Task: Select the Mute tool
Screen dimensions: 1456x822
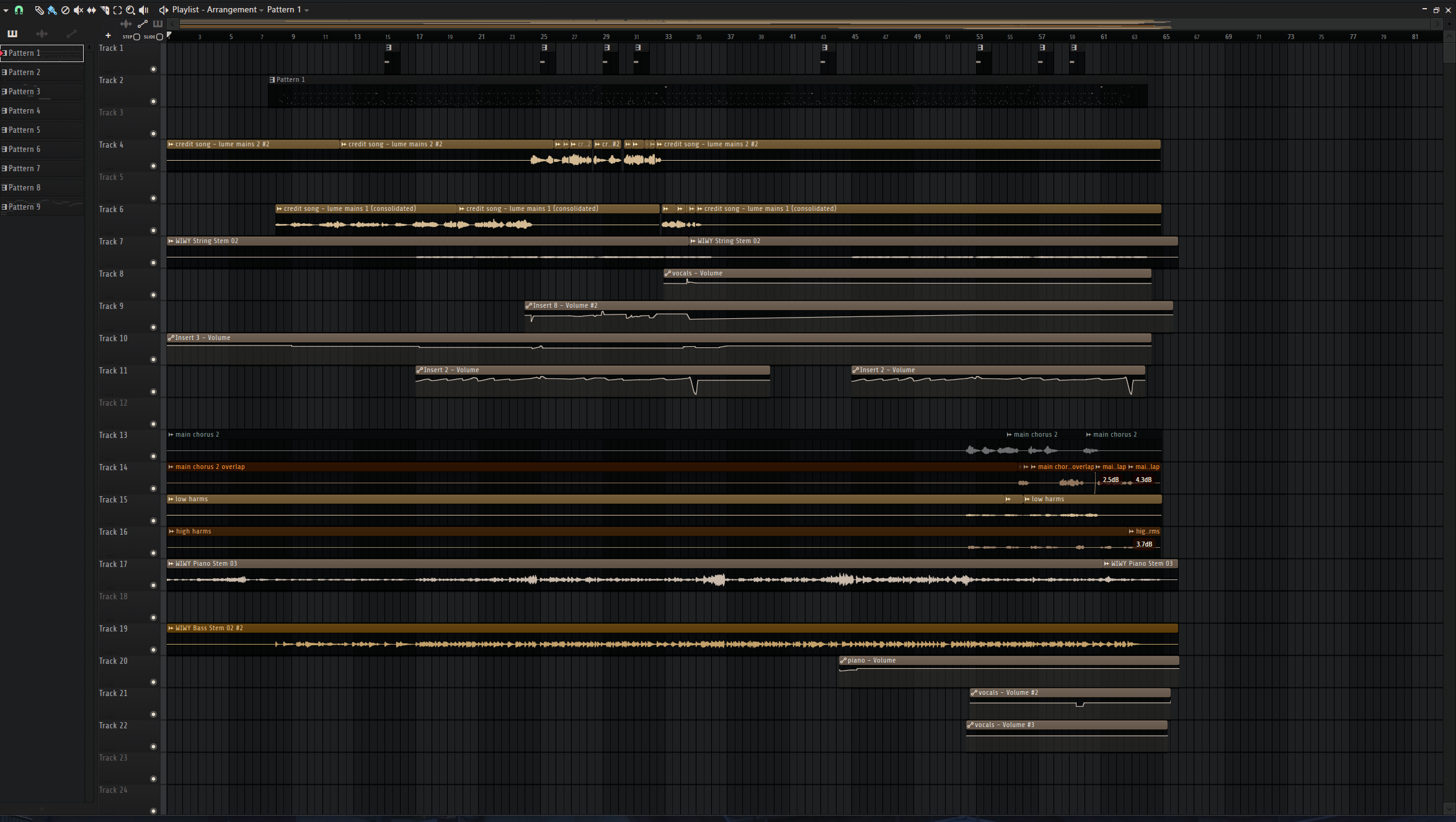Action: [78, 10]
